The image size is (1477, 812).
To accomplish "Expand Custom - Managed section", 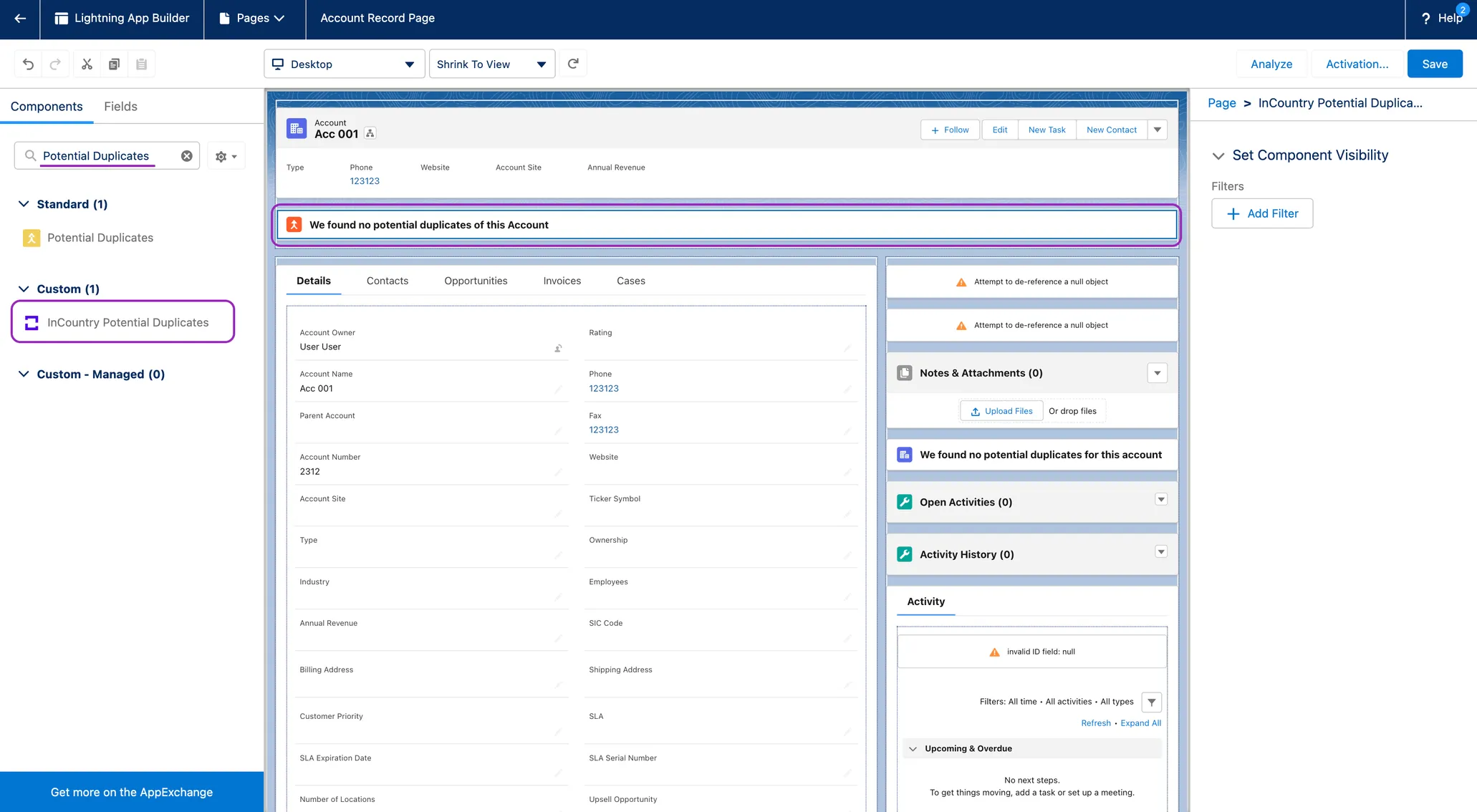I will [x=24, y=374].
